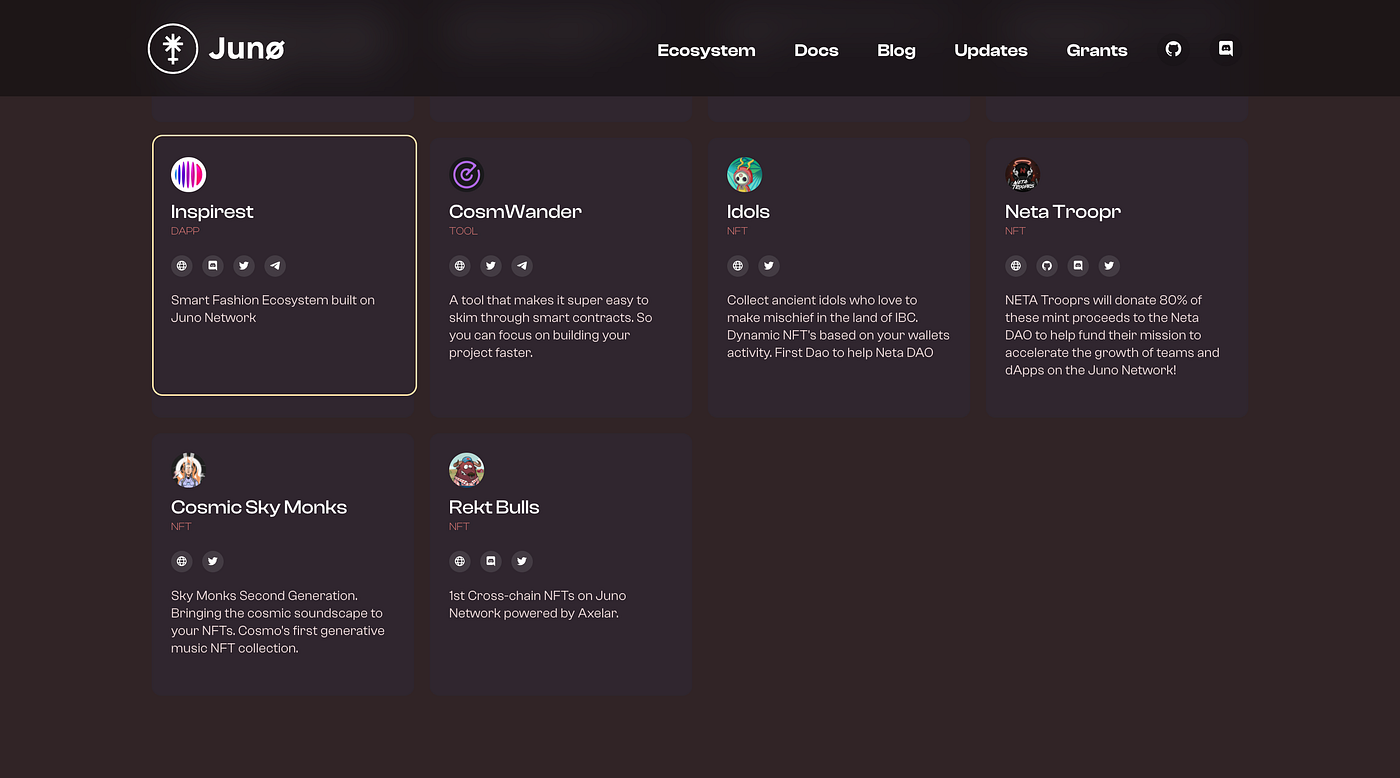Click the Idols avatar image

744,175
